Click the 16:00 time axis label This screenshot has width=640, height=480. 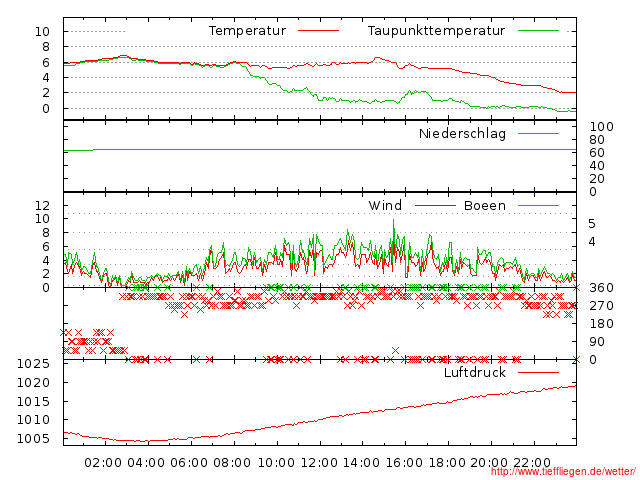404,463
